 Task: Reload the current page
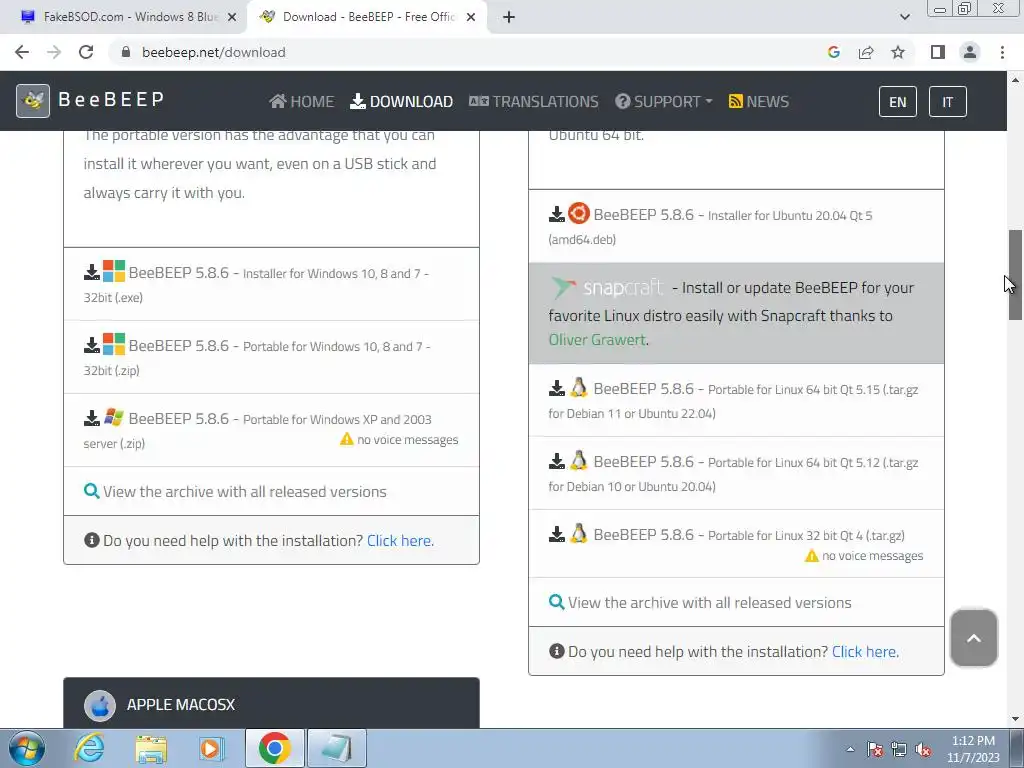point(86,52)
